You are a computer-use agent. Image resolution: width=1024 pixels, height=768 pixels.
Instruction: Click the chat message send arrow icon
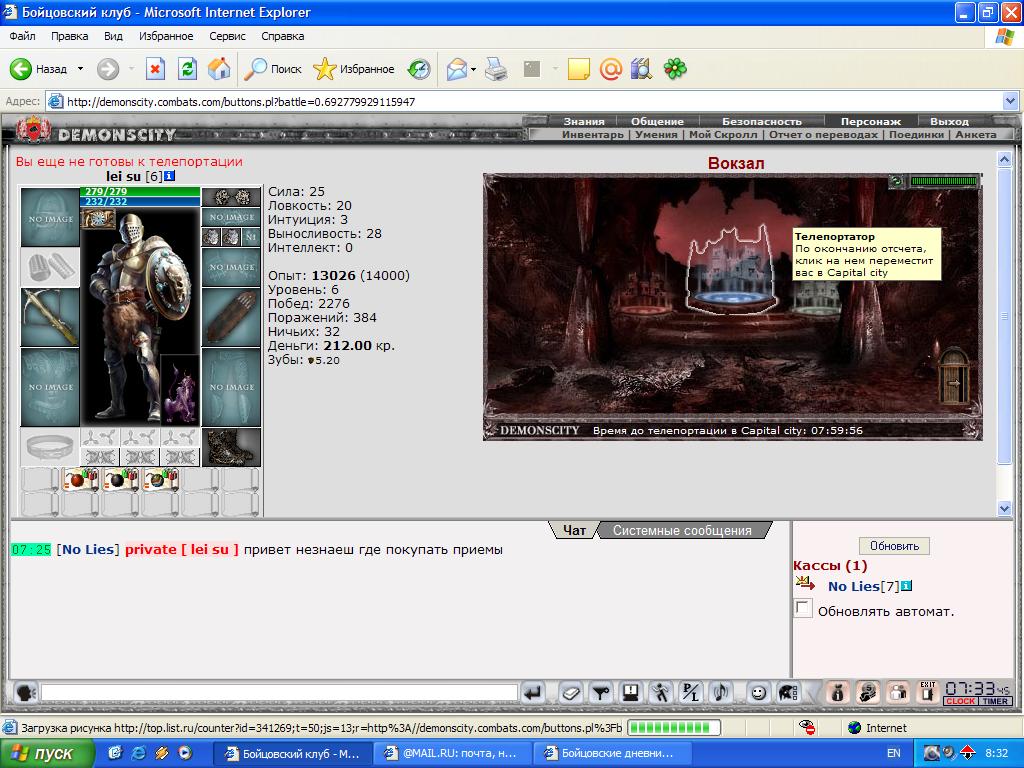tap(534, 692)
